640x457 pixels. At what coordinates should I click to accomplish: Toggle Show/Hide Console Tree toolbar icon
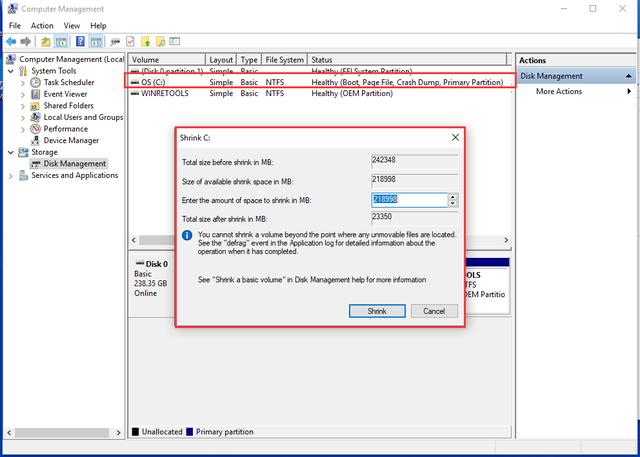(x=61, y=41)
